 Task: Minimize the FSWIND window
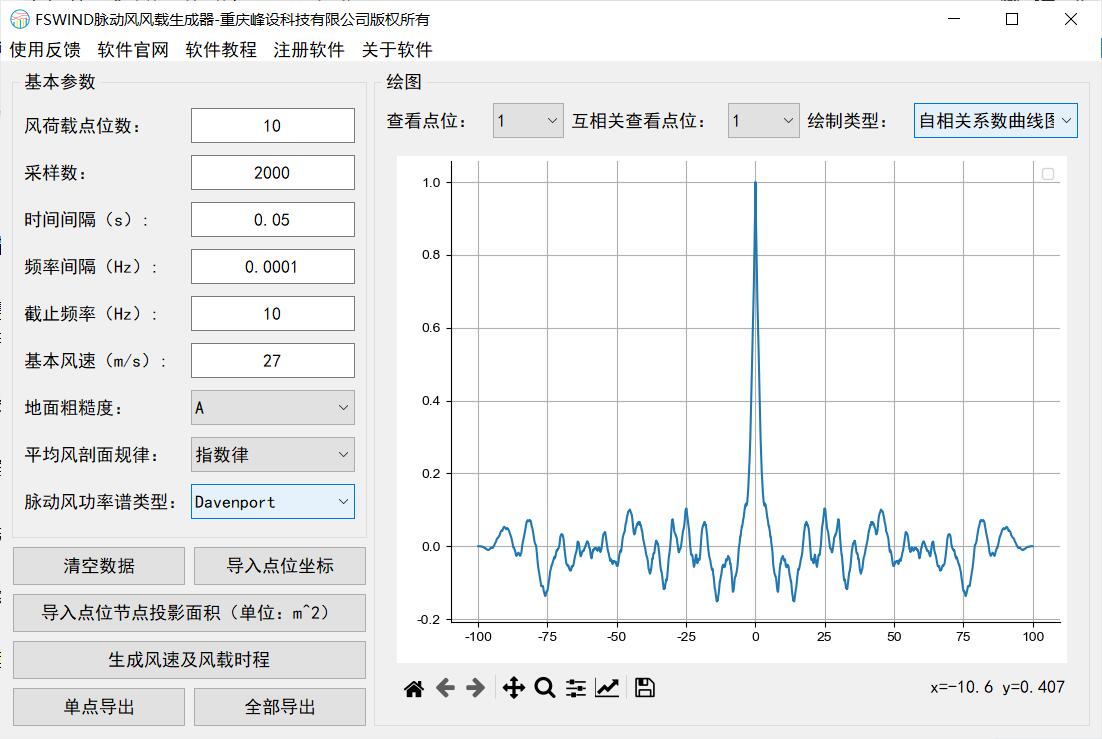click(x=954, y=19)
